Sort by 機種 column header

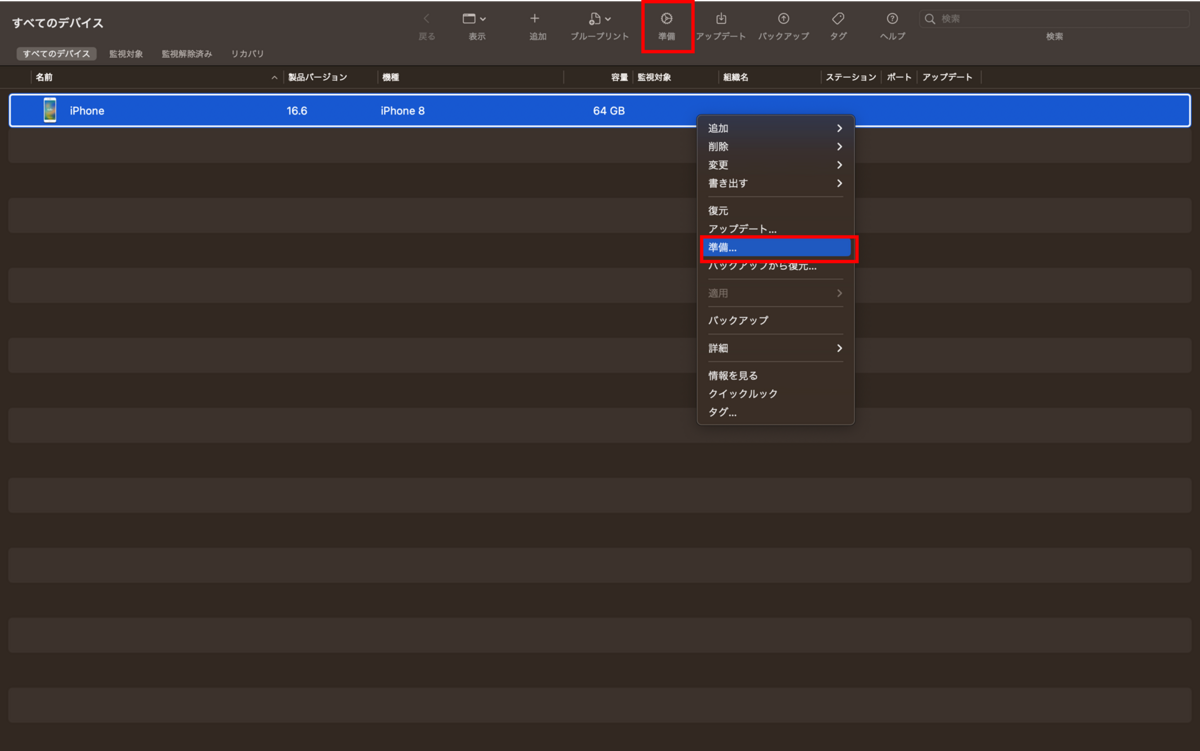click(391, 77)
